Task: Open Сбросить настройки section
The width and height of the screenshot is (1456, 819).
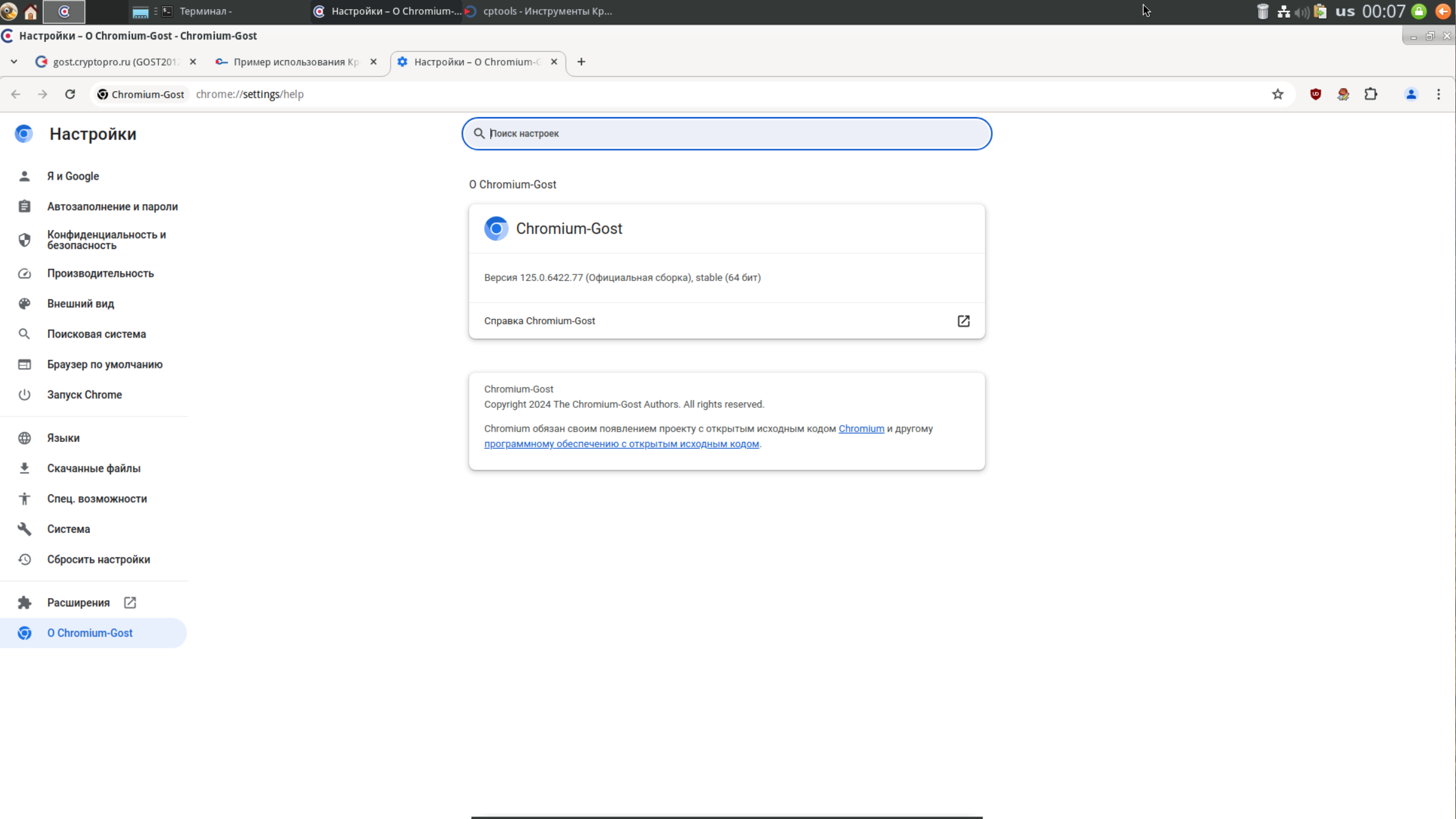Action: point(98,559)
